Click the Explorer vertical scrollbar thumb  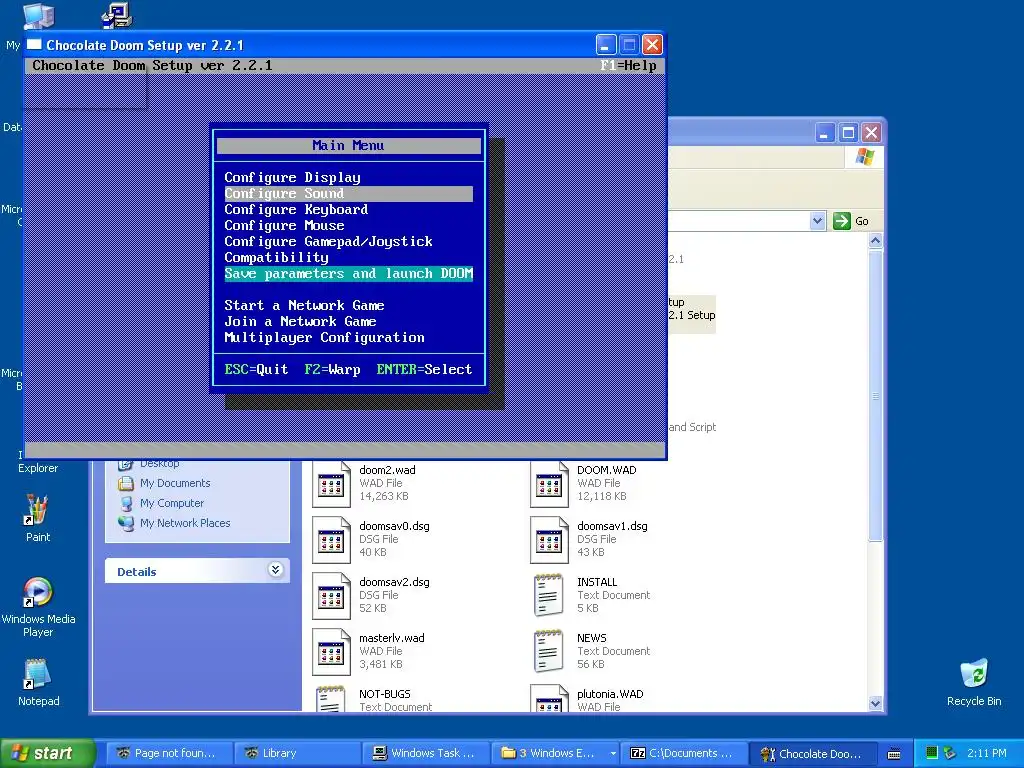click(x=876, y=395)
